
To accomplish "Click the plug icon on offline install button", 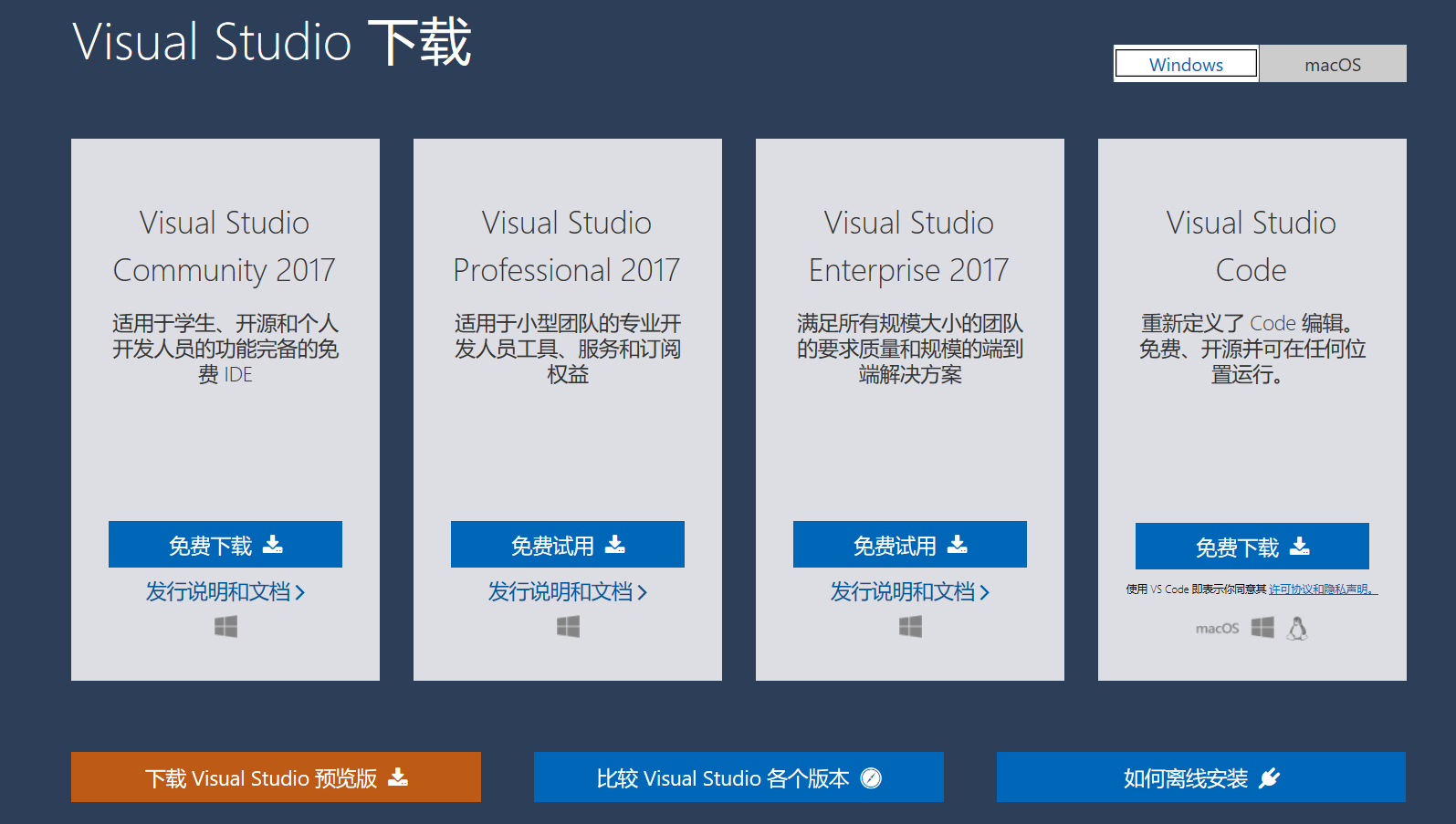I will tap(1269, 777).
